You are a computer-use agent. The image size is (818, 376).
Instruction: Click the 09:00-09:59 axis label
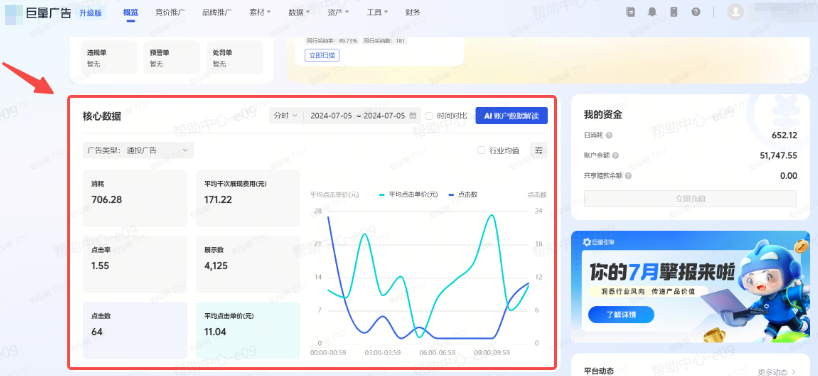point(492,353)
